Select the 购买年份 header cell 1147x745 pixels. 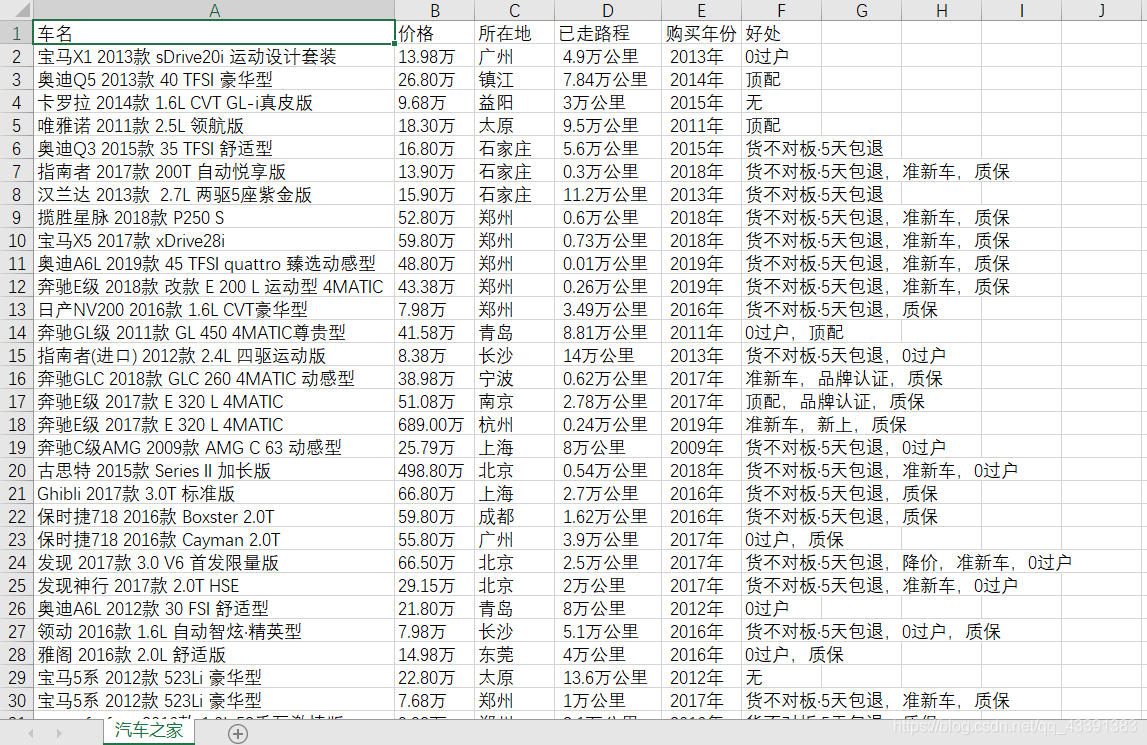pos(702,33)
